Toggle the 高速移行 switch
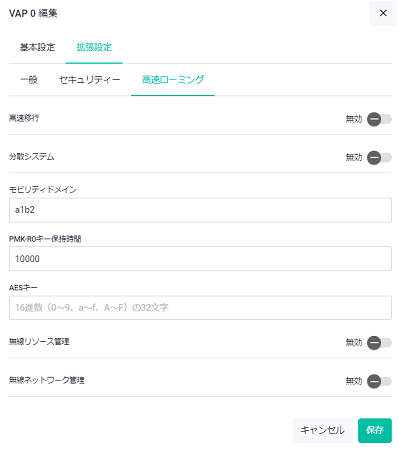Image resolution: width=399 pixels, height=449 pixels. pyautogui.click(x=379, y=119)
